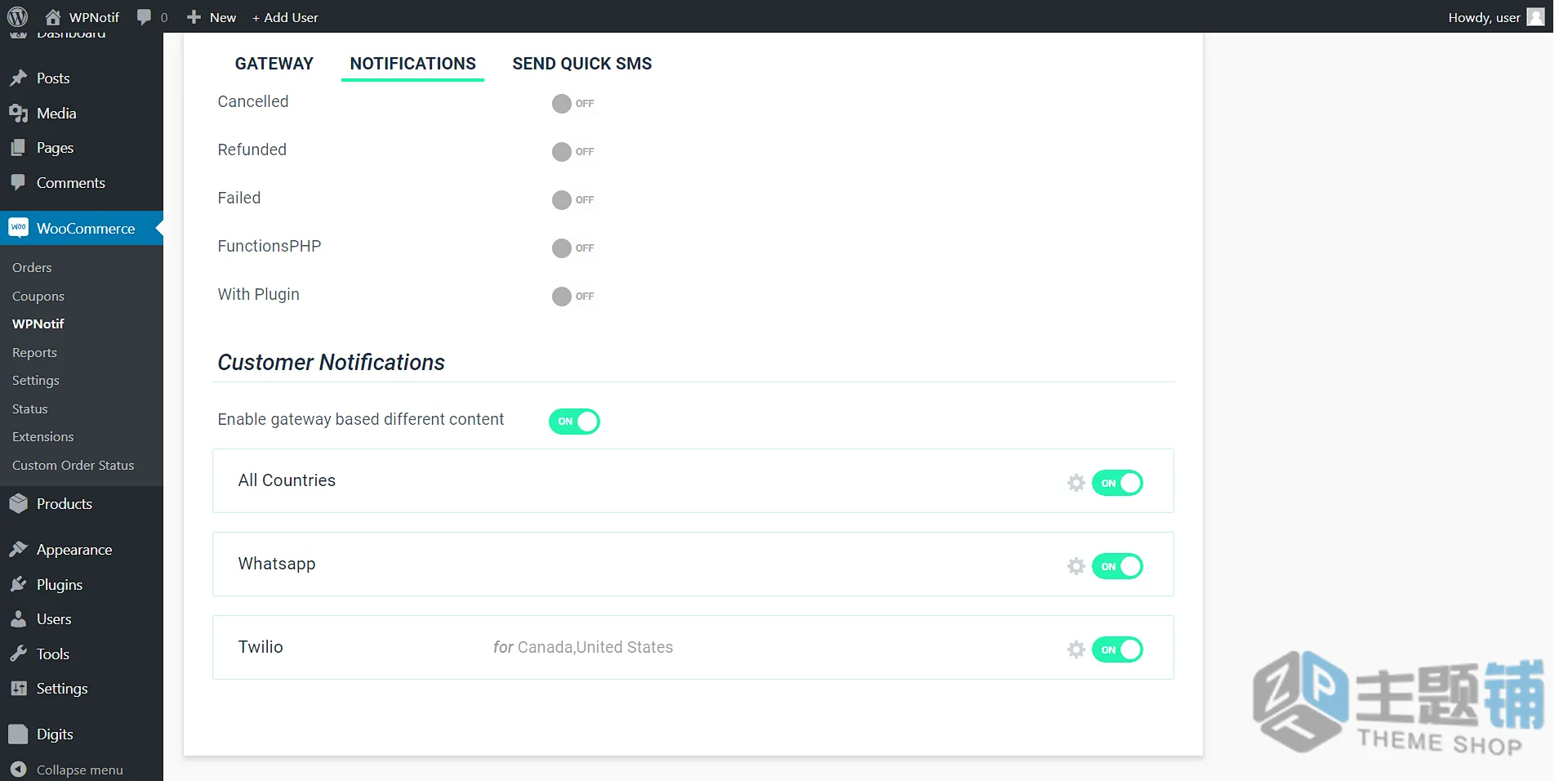Click the Comments icon in sidebar
This screenshot has height=781, width=1568.
(x=18, y=182)
